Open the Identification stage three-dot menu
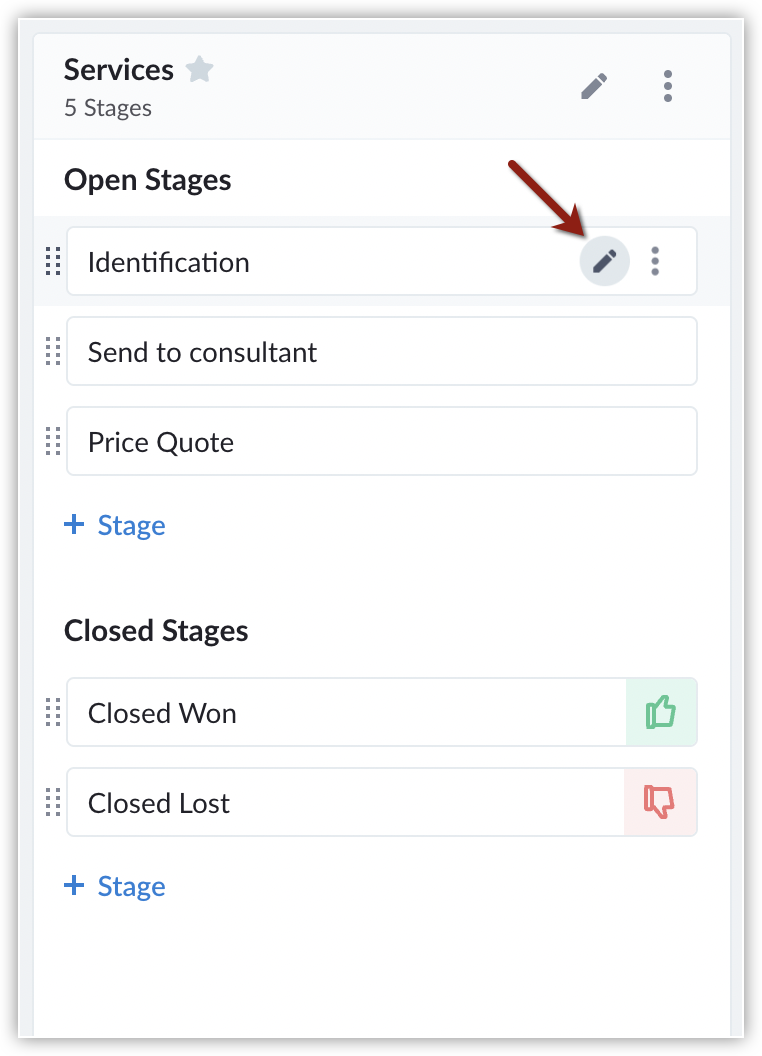762x1056 pixels. click(655, 262)
